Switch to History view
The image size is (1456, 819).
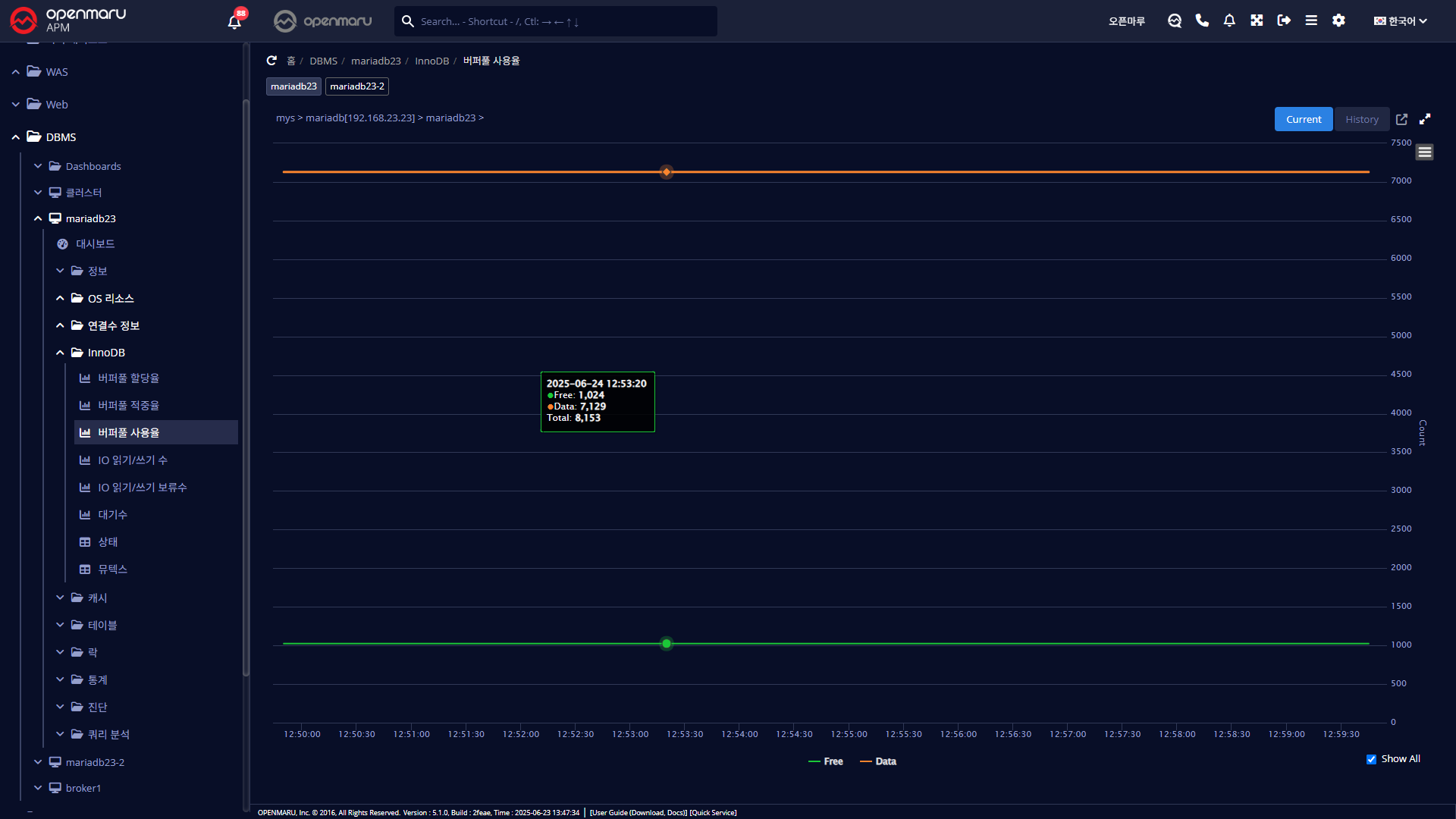point(1362,119)
